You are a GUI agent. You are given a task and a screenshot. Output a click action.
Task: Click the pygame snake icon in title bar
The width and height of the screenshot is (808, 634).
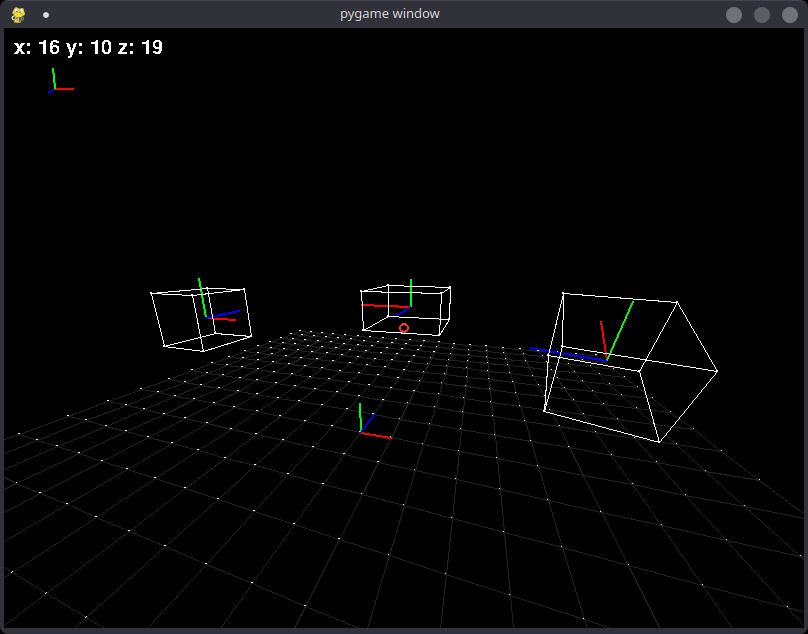(18, 14)
